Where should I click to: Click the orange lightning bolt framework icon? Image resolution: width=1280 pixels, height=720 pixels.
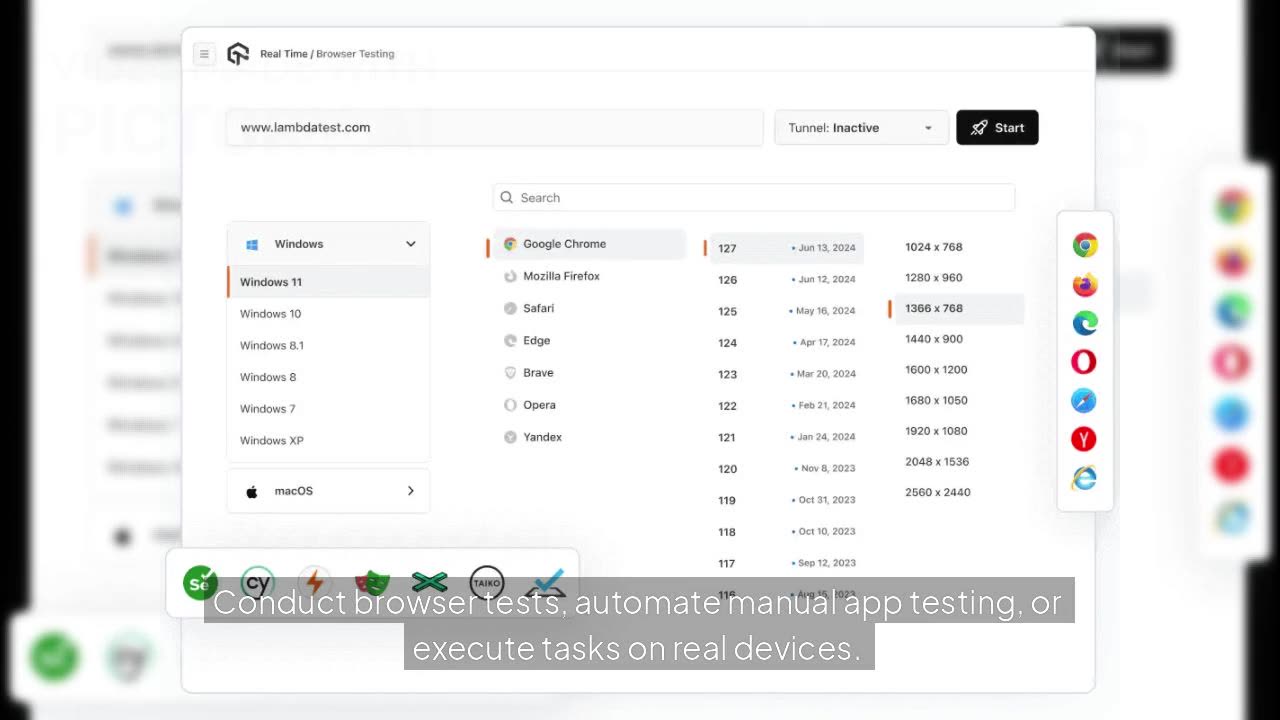(315, 583)
